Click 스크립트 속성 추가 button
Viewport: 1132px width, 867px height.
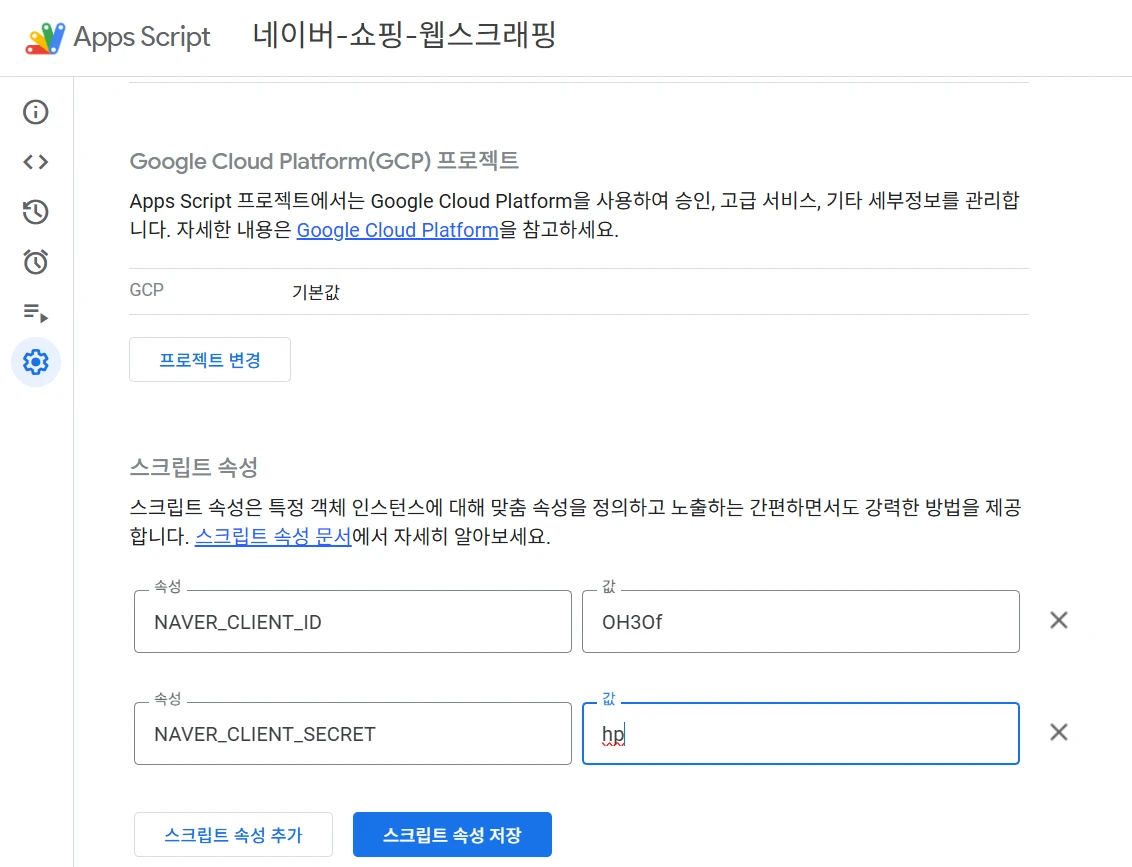coord(233,835)
